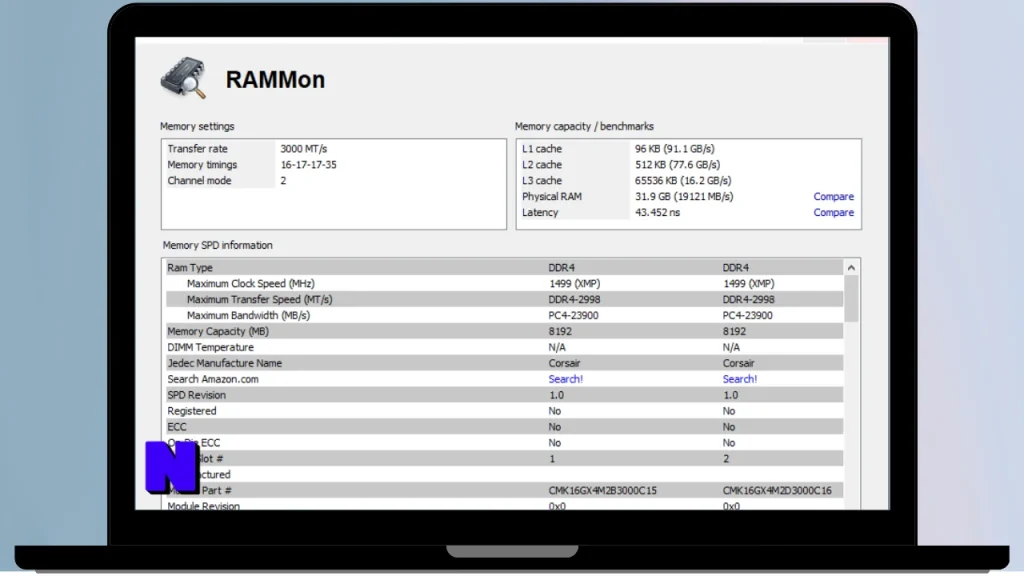This screenshot has height=576, width=1024.
Task: Select first module's 1499 (XMP) cell
Action: (x=574, y=283)
